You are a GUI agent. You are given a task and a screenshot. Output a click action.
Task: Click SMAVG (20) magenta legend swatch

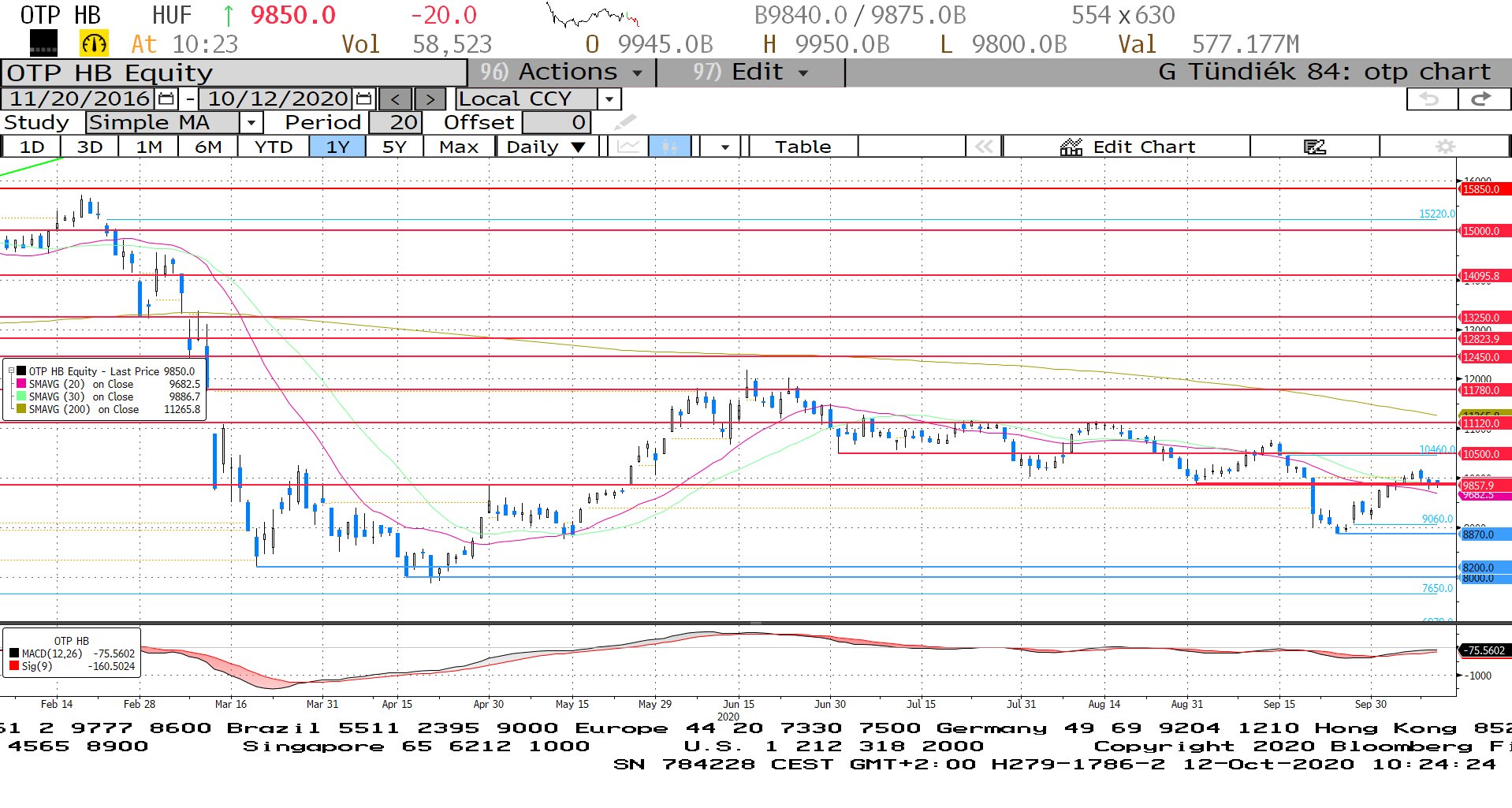point(21,384)
